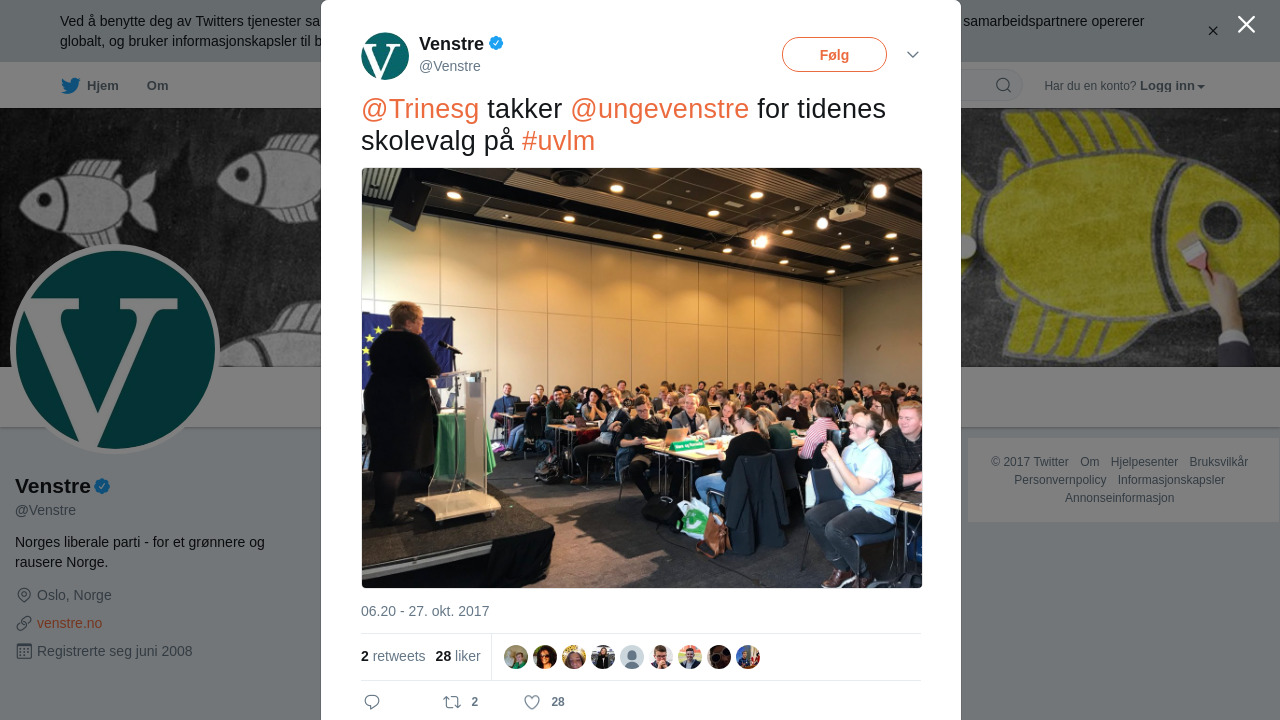Expand the tweet options chevron
Viewport: 1280px width, 720px height.
[913, 54]
